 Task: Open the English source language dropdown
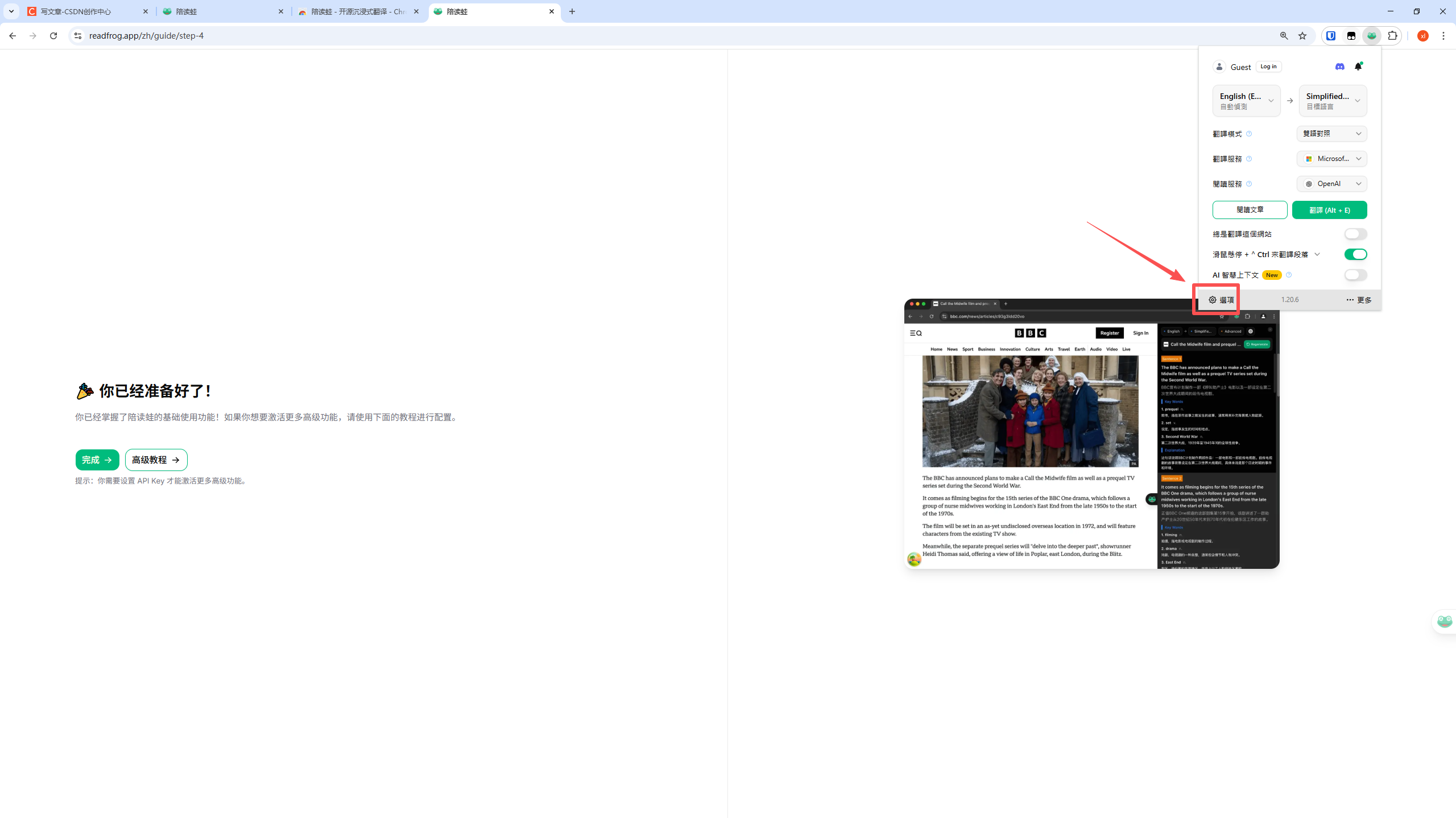pyautogui.click(x=1246, y=101)
